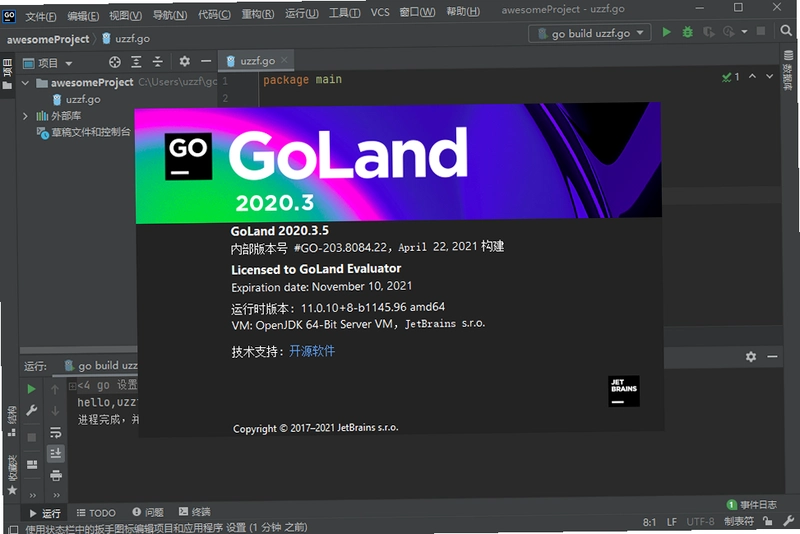Expand all nodes in the Project panel
Screen dimensions: 800x534
click(x=136, y=62)
